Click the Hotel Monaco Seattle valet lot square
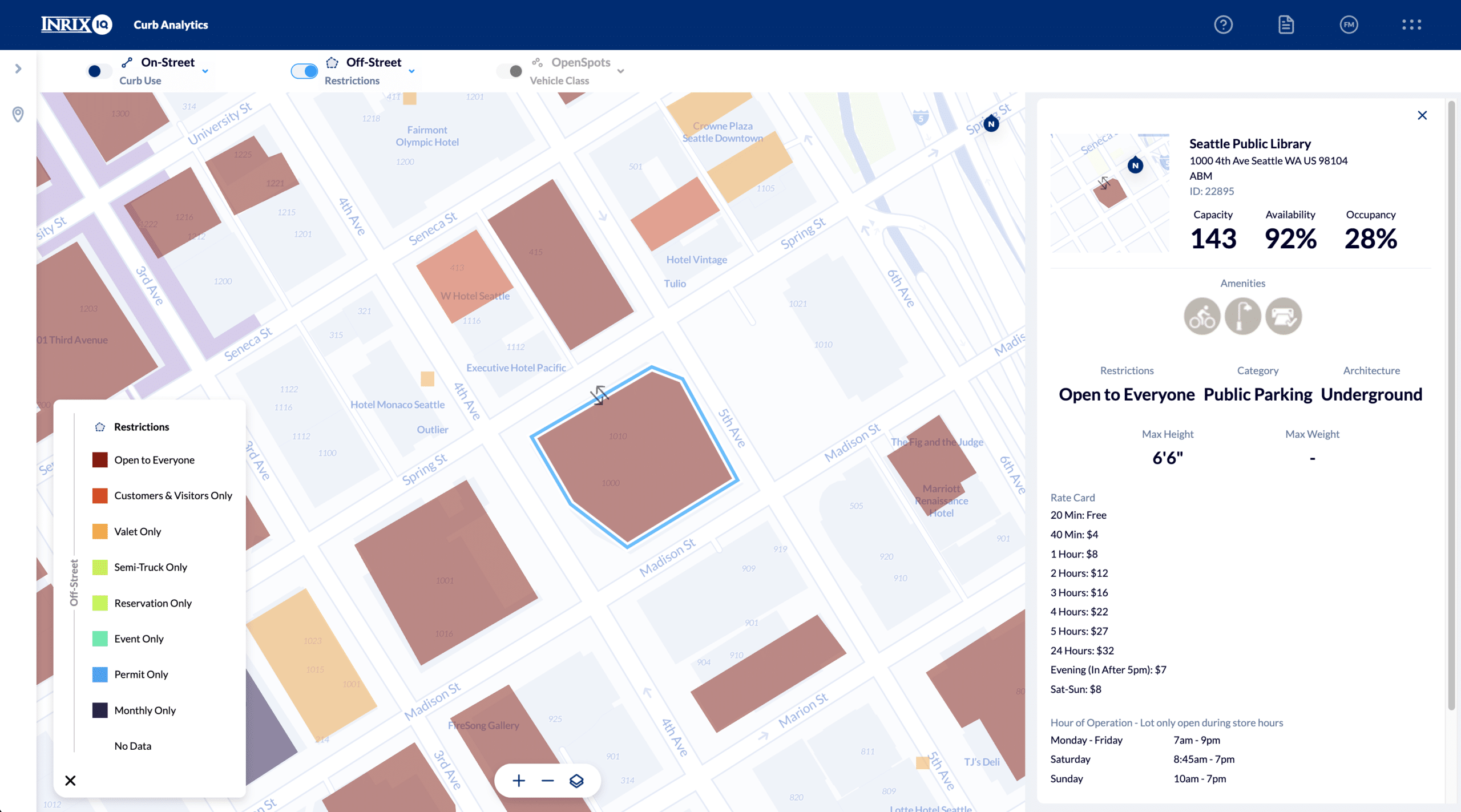 pos(427,379)
